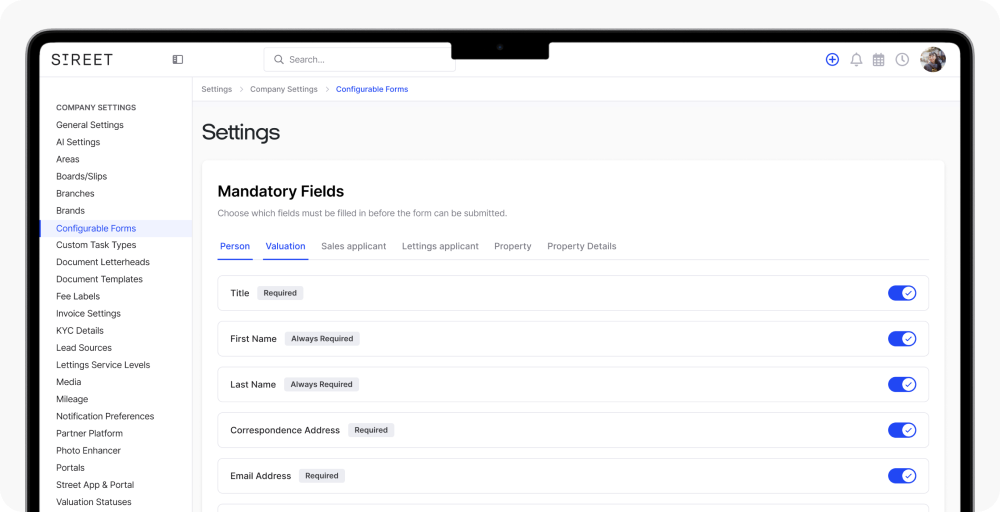Screen dimensions: 1000x512
Task: Open the user profile avatar
Action: coord(932,59)
